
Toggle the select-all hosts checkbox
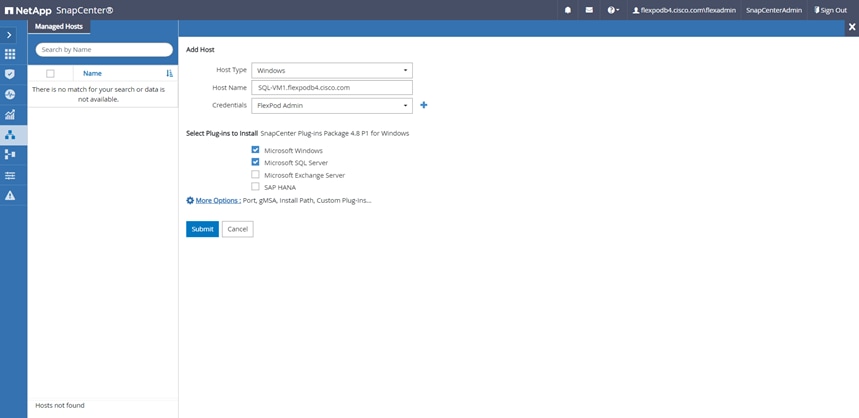click(50, 73)
